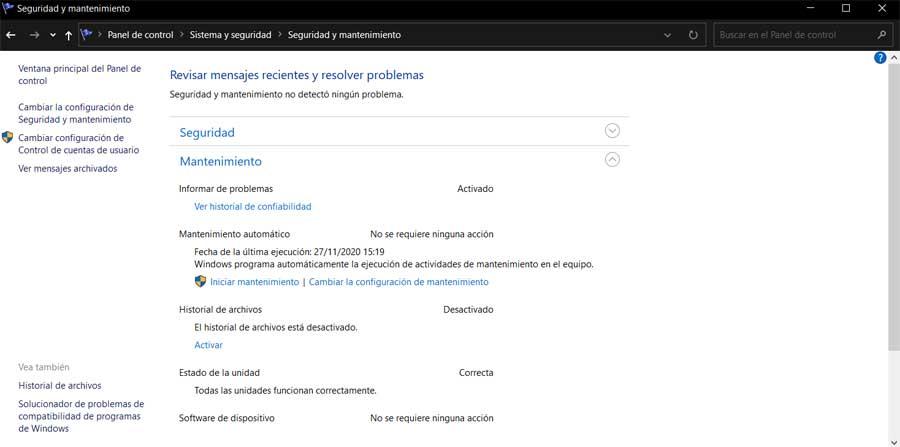Refresh the Control Panel view
The width and height of the screenshot is (900, 447).
[x=693, y=35]
